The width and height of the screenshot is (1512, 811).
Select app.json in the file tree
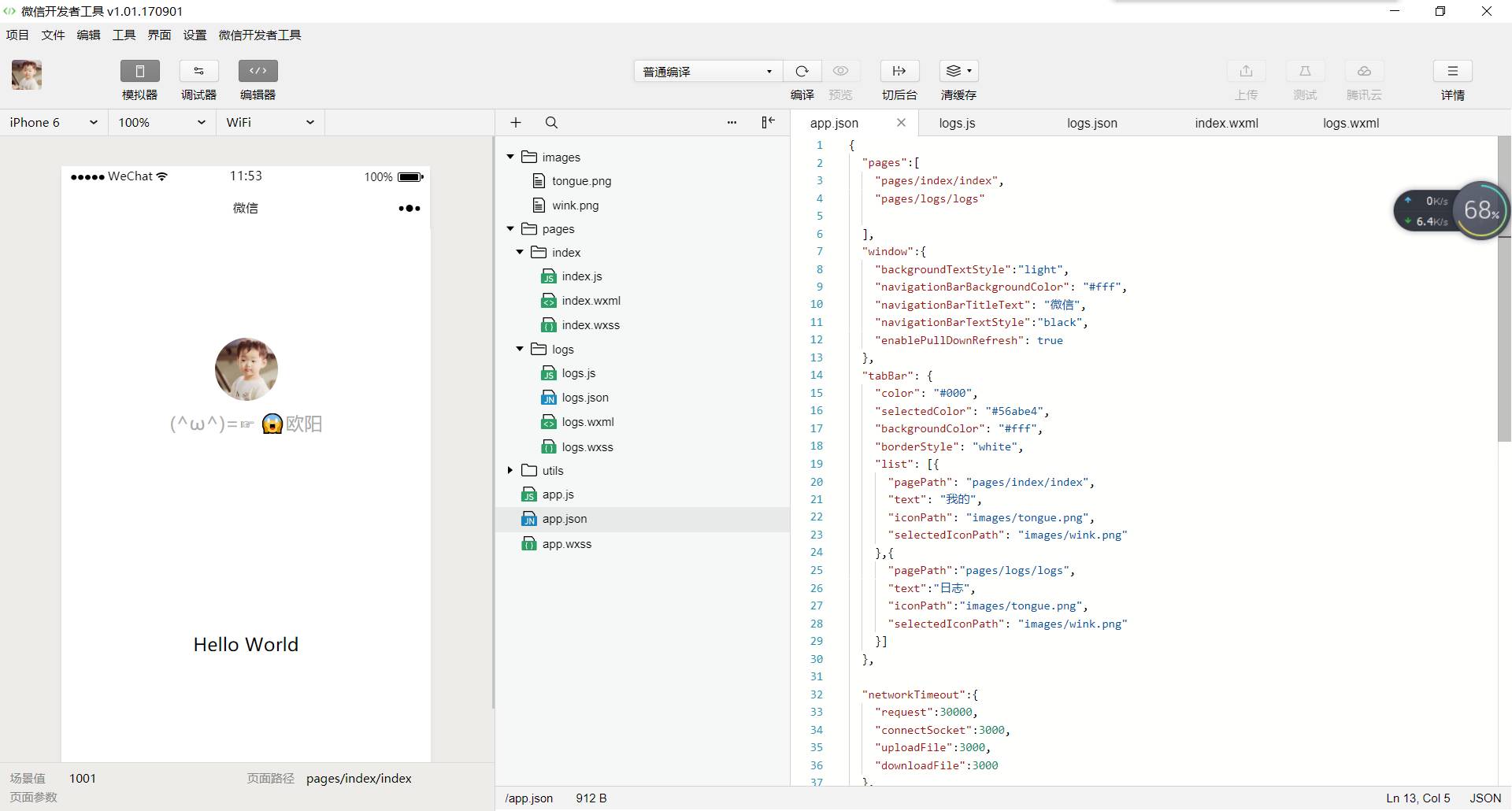564,519
